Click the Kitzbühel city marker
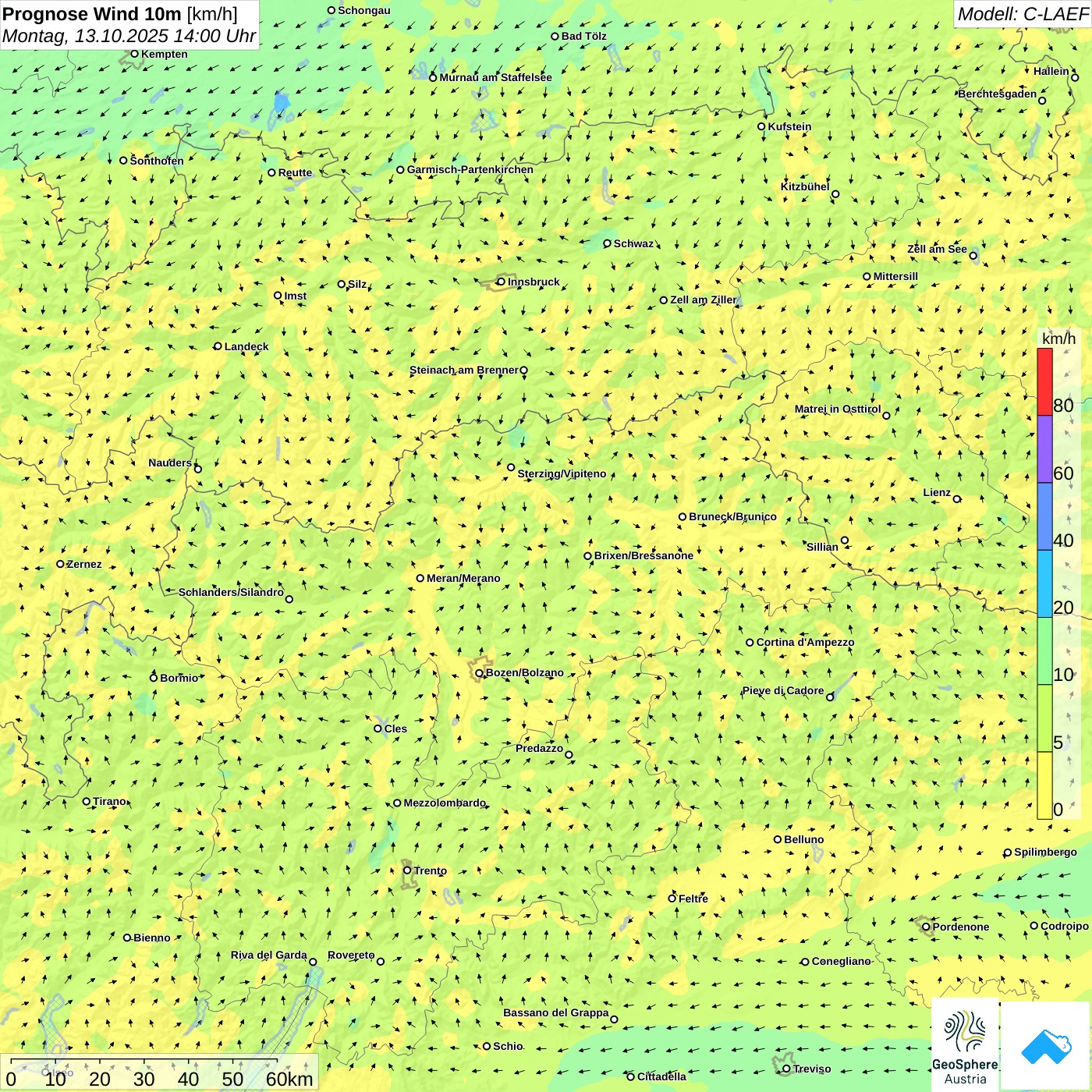 (835, 194)
